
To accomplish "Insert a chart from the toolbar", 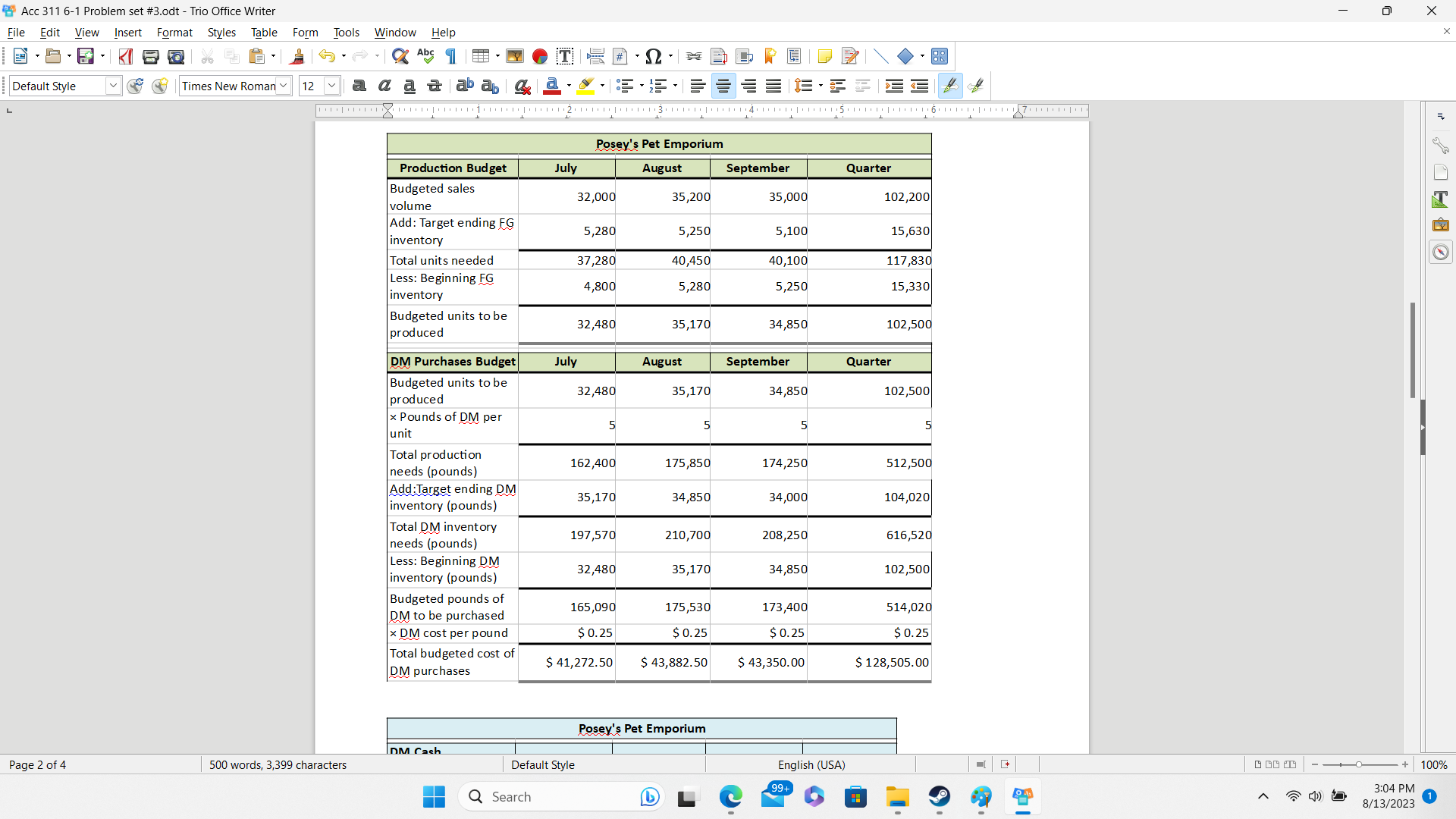I will pyautogui.click(x=540, y=56).
